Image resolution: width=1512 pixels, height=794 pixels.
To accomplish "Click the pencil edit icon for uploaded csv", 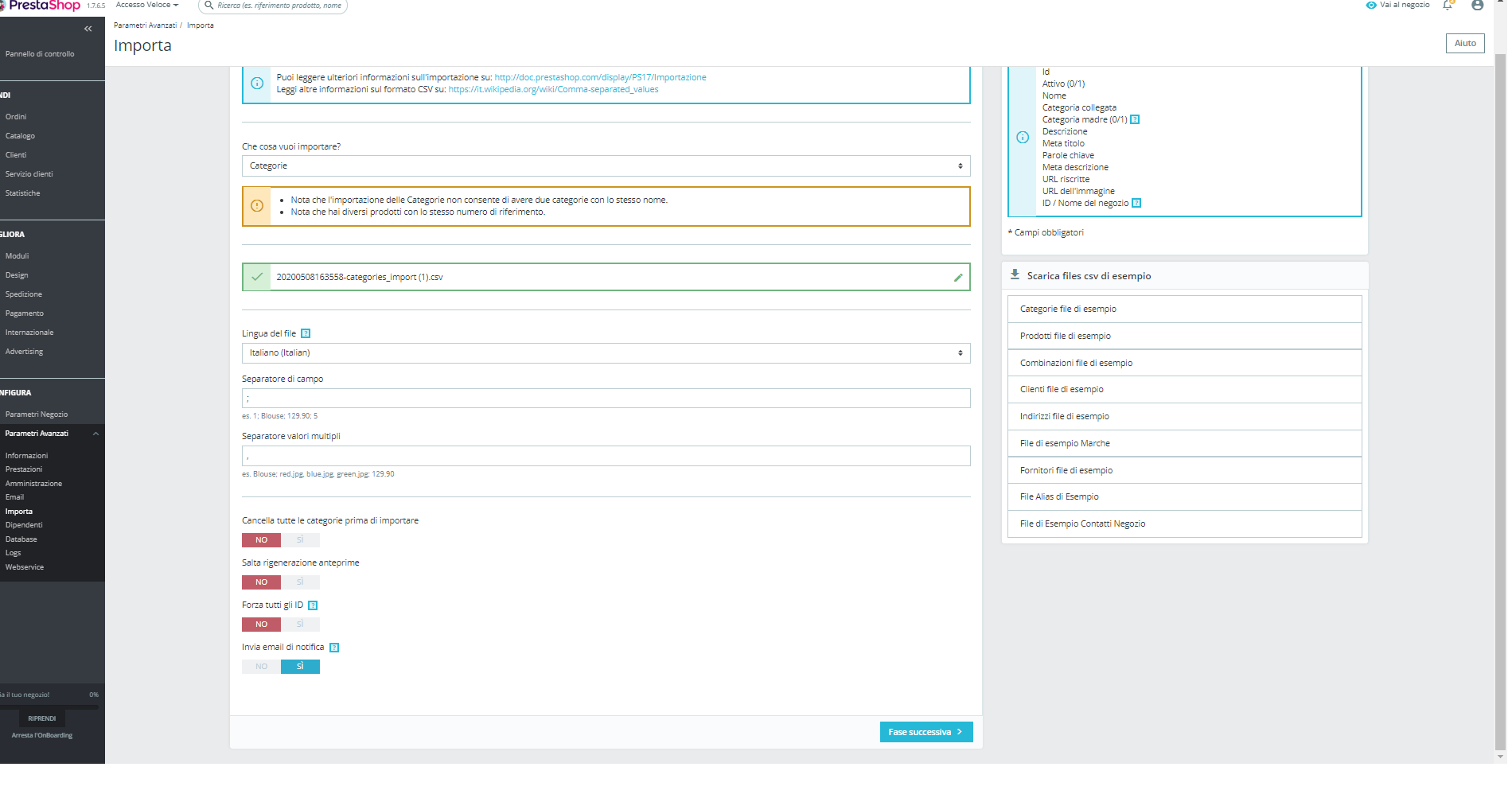I will pyautogui.click(x=958, y=278).
